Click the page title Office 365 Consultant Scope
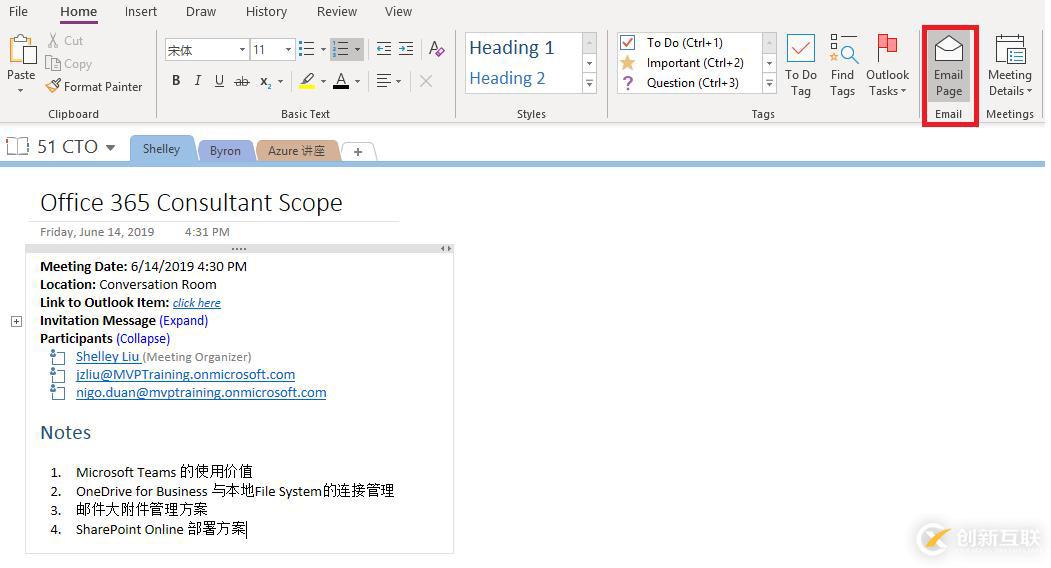Screen dimensions: 1051x568 (192, 203)
